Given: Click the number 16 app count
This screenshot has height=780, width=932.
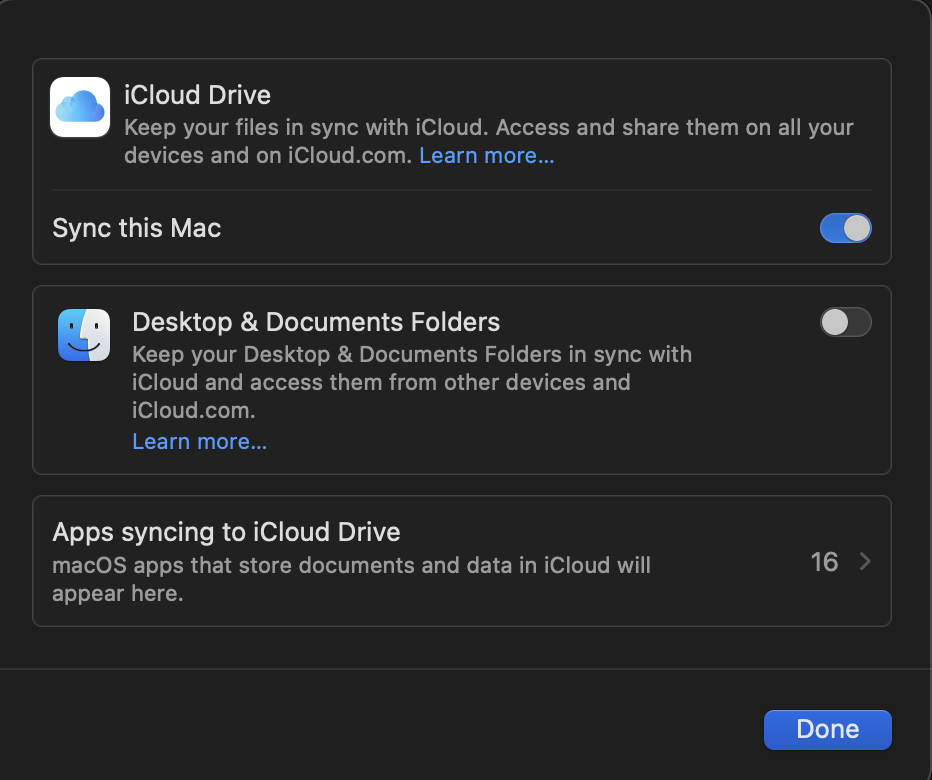Looking at the screenshot, I should pyautogui.click(x=824, y=562).
